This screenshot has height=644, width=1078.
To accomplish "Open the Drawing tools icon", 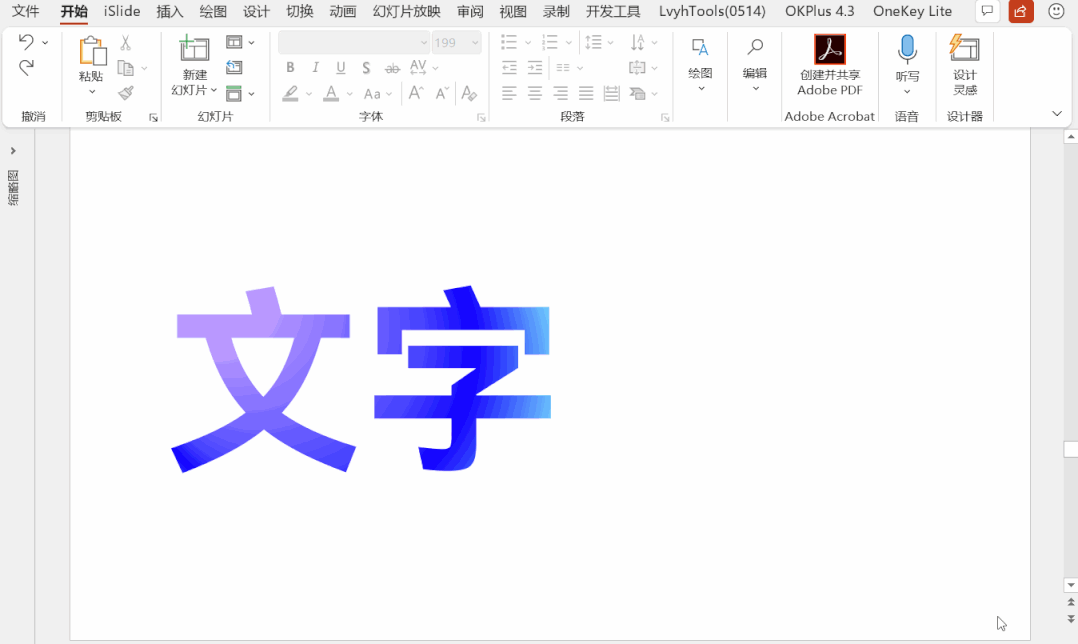I will tap(700, 47).
